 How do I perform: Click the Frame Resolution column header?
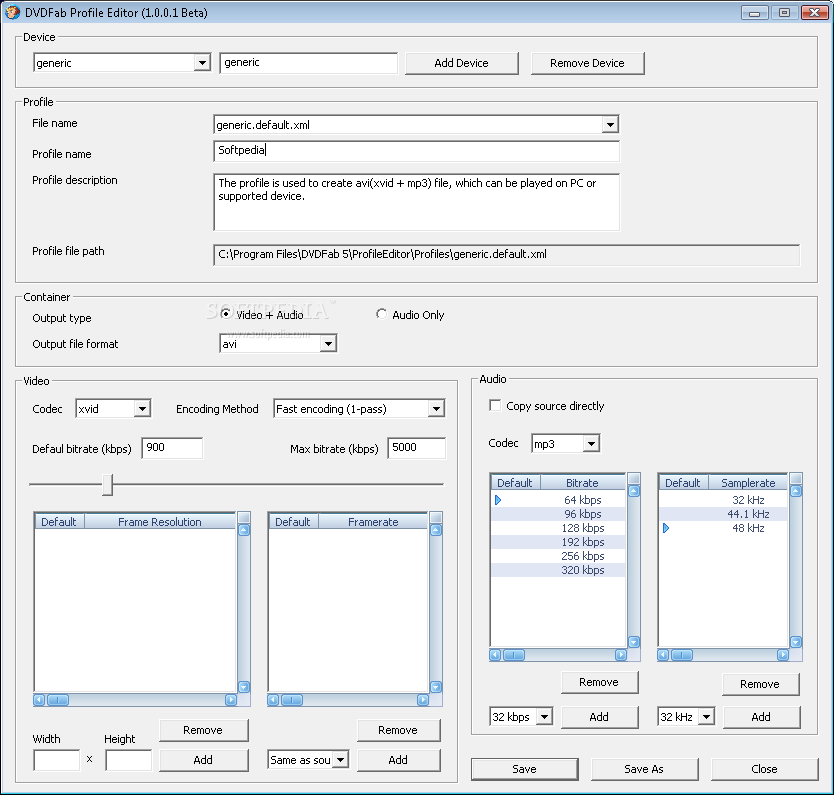160,522
